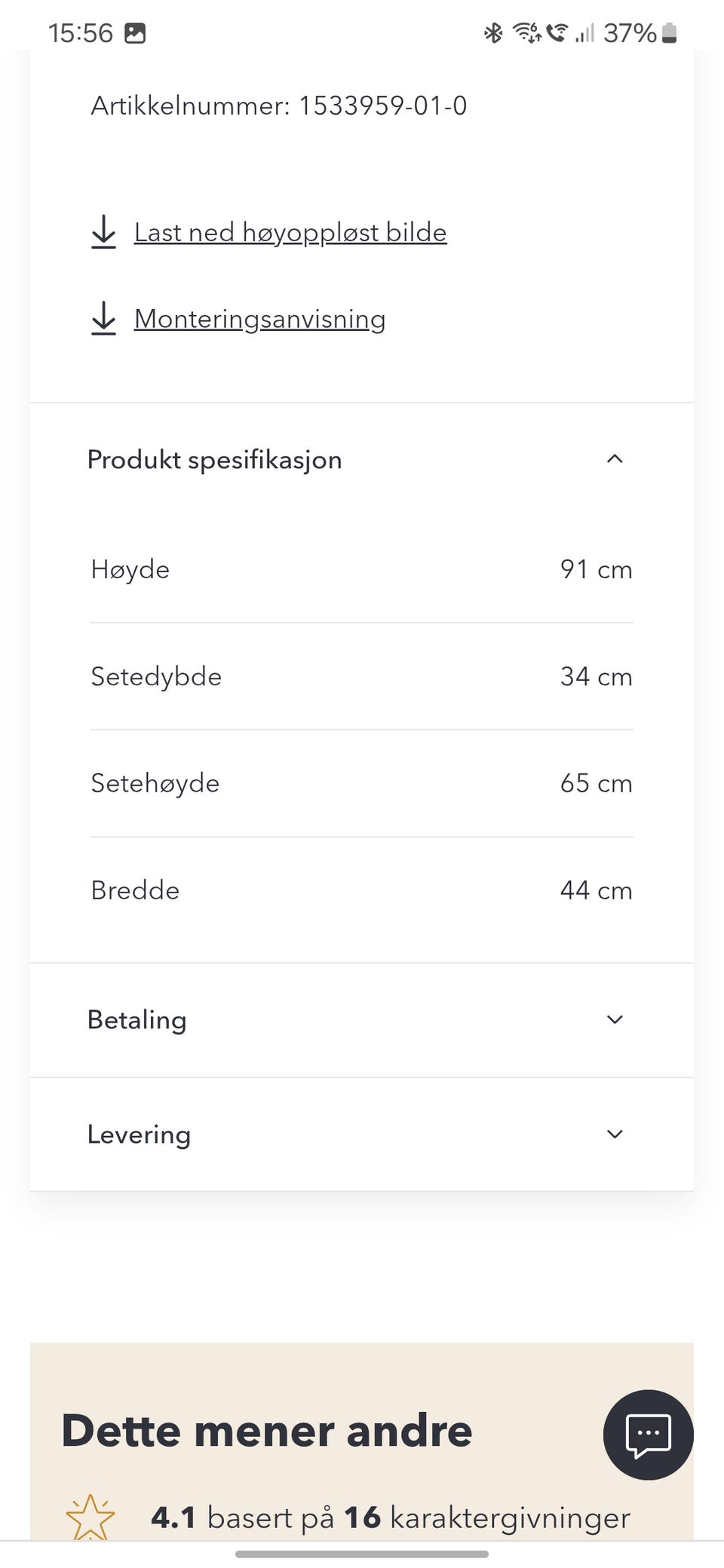Tap the 16 karaktergivninger rating text
The height and width of the screenshot is (1568, 724).
tap(486, 1517)
